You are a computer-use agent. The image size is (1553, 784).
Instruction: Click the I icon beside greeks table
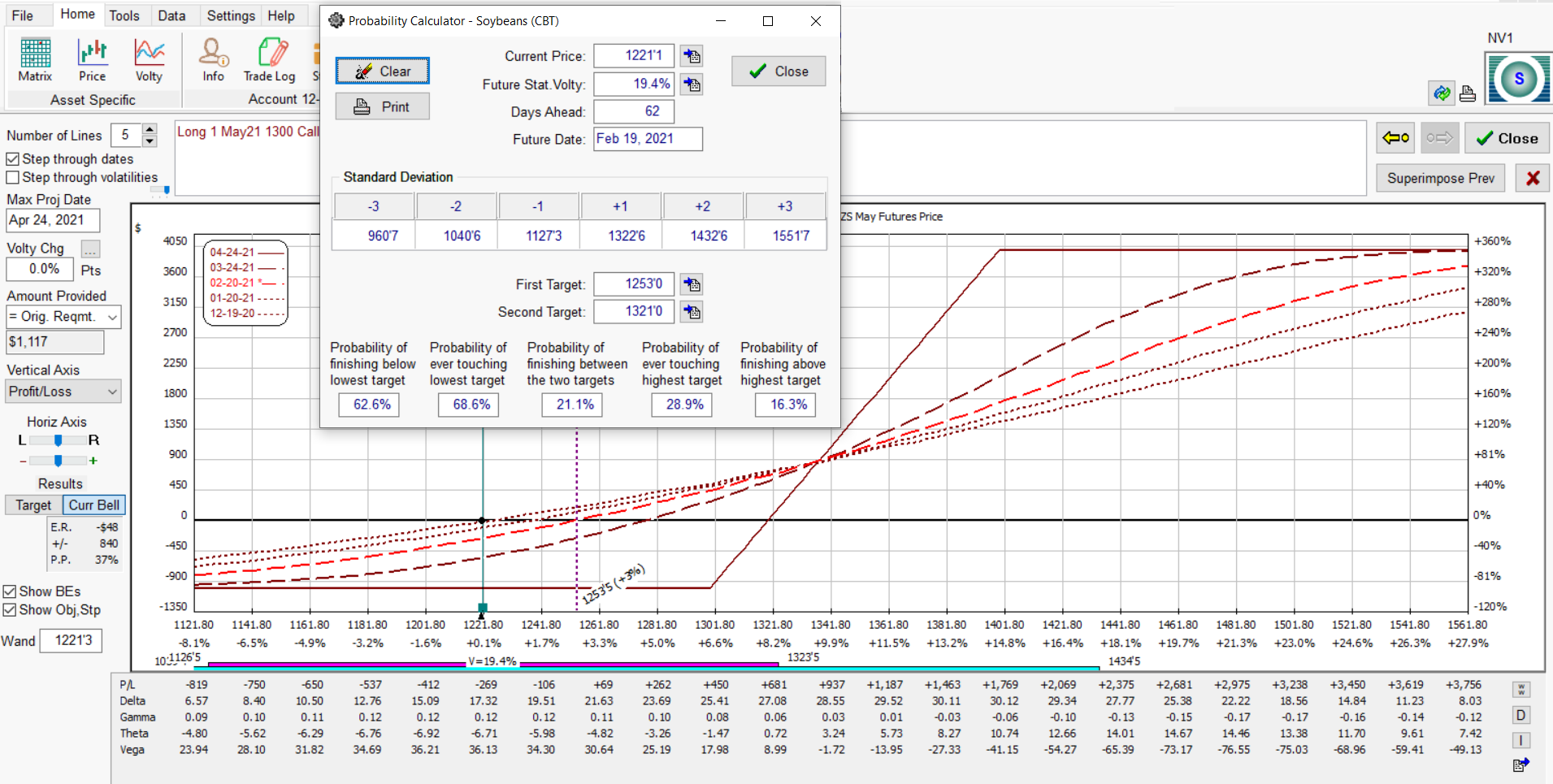1521,740
